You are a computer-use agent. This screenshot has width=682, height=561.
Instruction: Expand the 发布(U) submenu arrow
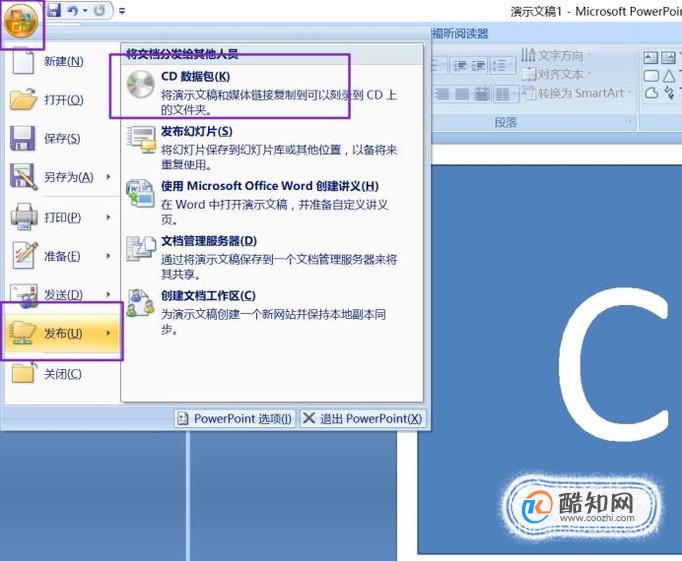click(108, 333)
